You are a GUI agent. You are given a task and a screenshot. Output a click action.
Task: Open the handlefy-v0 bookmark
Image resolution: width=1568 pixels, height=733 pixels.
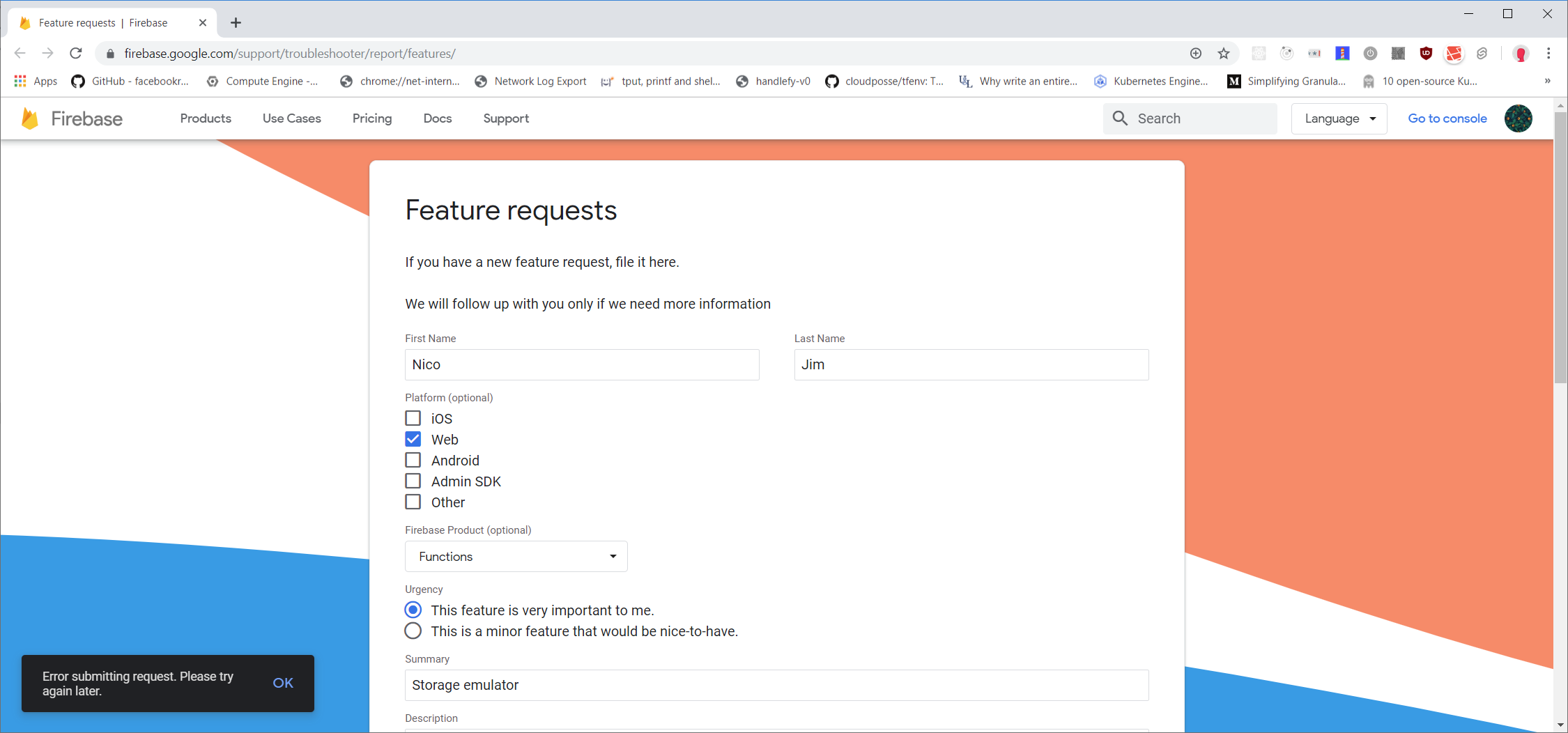pos(774,82)
